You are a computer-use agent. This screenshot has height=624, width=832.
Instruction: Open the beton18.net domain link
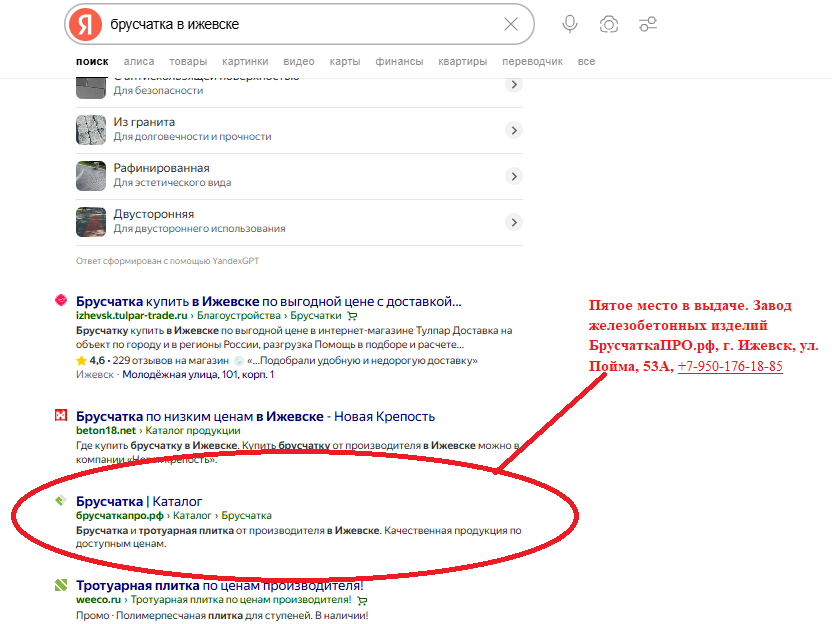click(106, 431)
